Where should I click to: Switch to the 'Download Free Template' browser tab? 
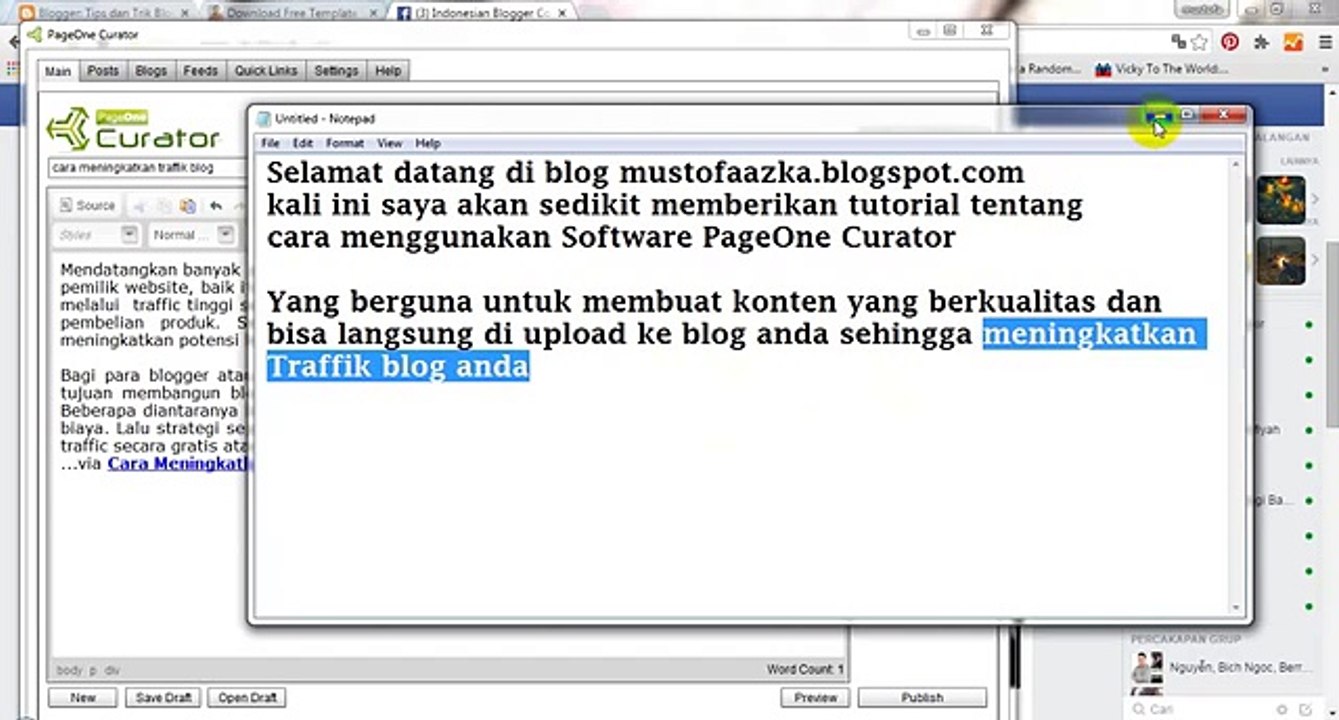290,14
